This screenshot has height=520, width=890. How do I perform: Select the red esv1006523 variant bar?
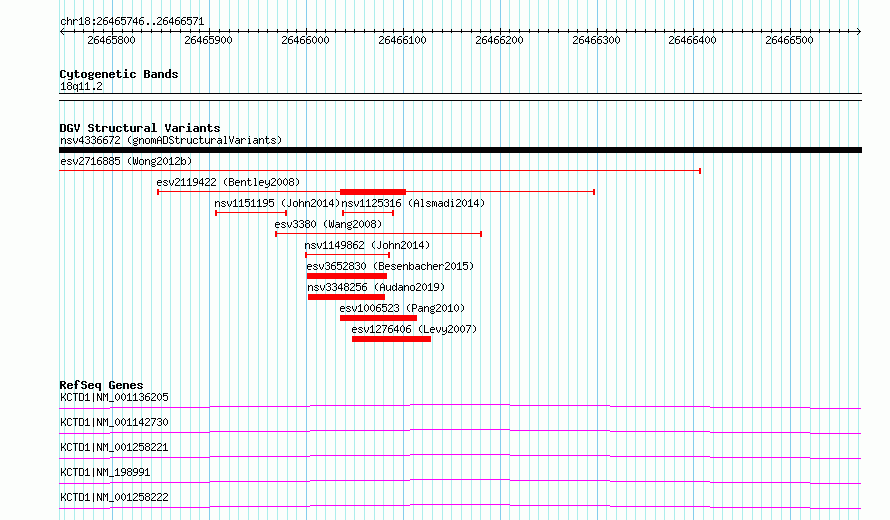click(378, 318)
